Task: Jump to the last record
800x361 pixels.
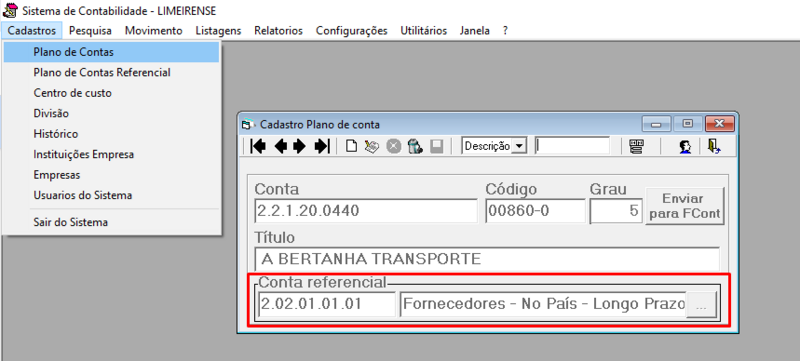Action: [x=322, y=146]
